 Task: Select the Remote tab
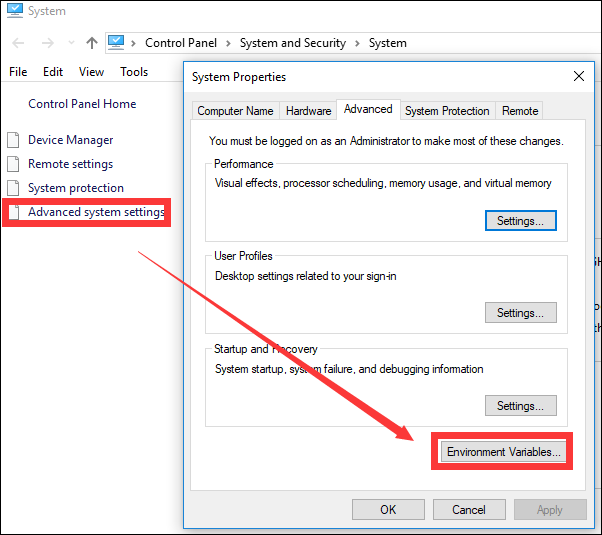(520, 111)
